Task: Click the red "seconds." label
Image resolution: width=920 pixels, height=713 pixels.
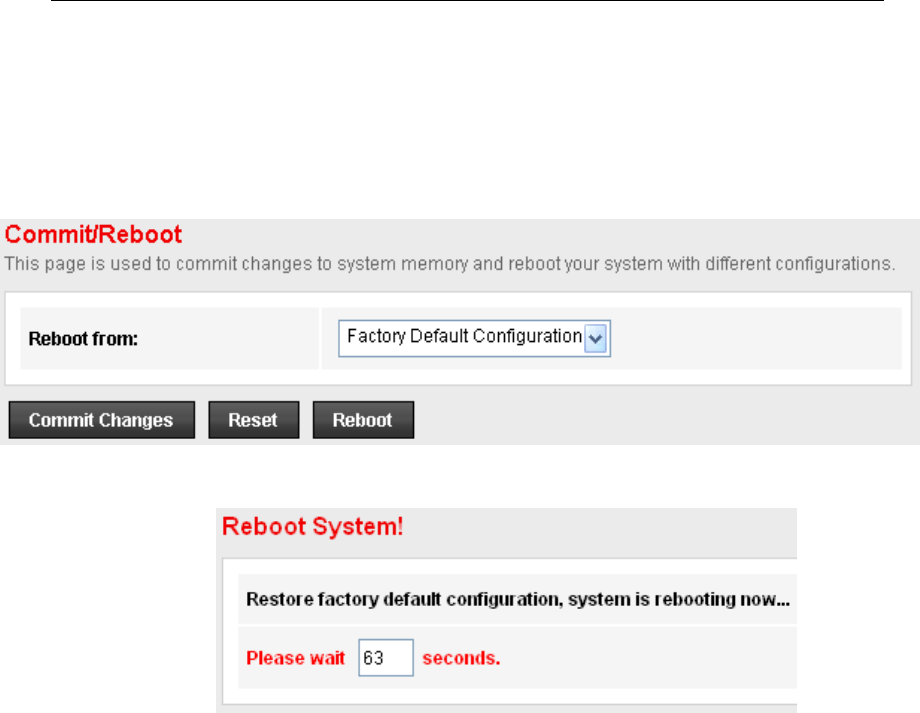Action: (461, 658)
